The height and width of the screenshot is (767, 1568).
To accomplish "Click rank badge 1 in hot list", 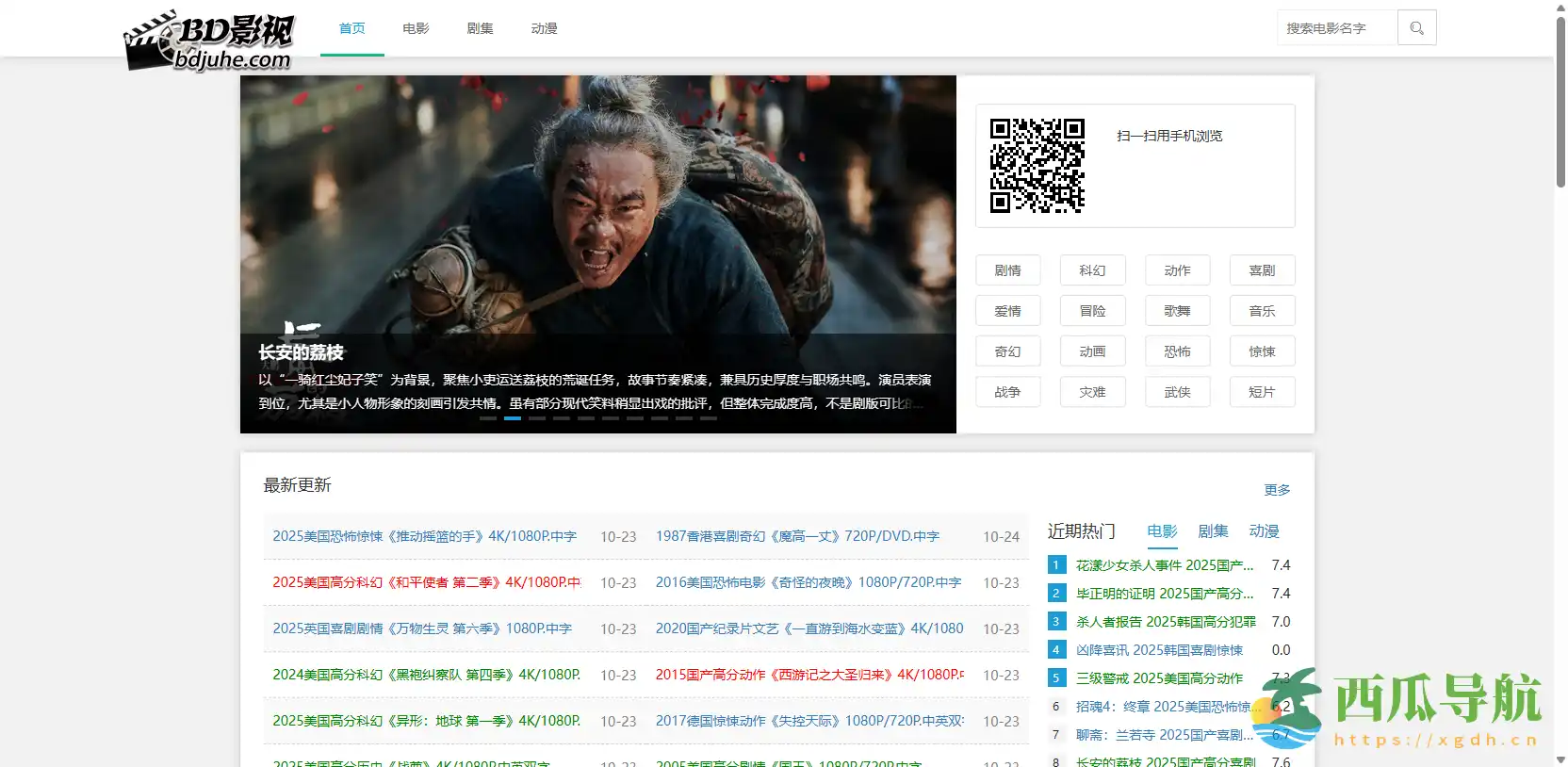I will [x=1056, y=565].
